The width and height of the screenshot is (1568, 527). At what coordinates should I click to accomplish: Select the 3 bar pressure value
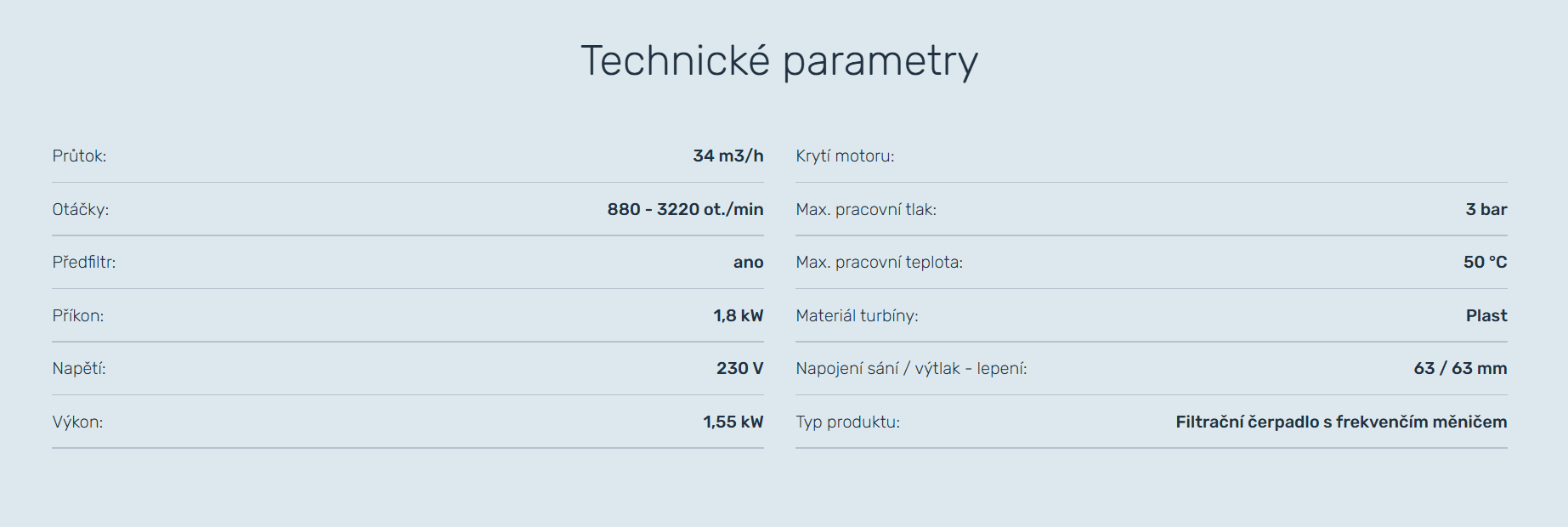point(1486,209)
